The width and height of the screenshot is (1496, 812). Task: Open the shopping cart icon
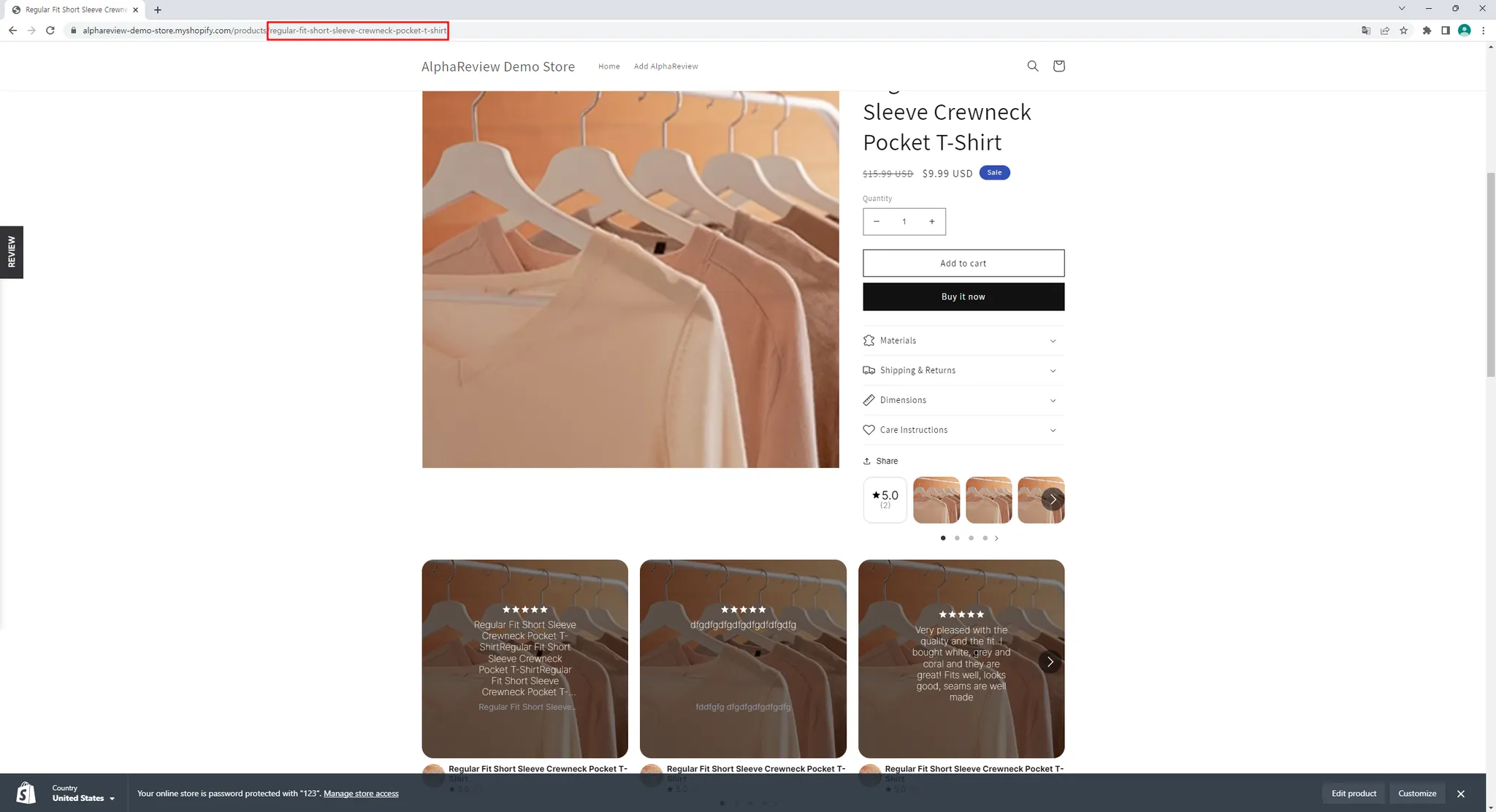pyautogui.click(x=1058, y=66)
